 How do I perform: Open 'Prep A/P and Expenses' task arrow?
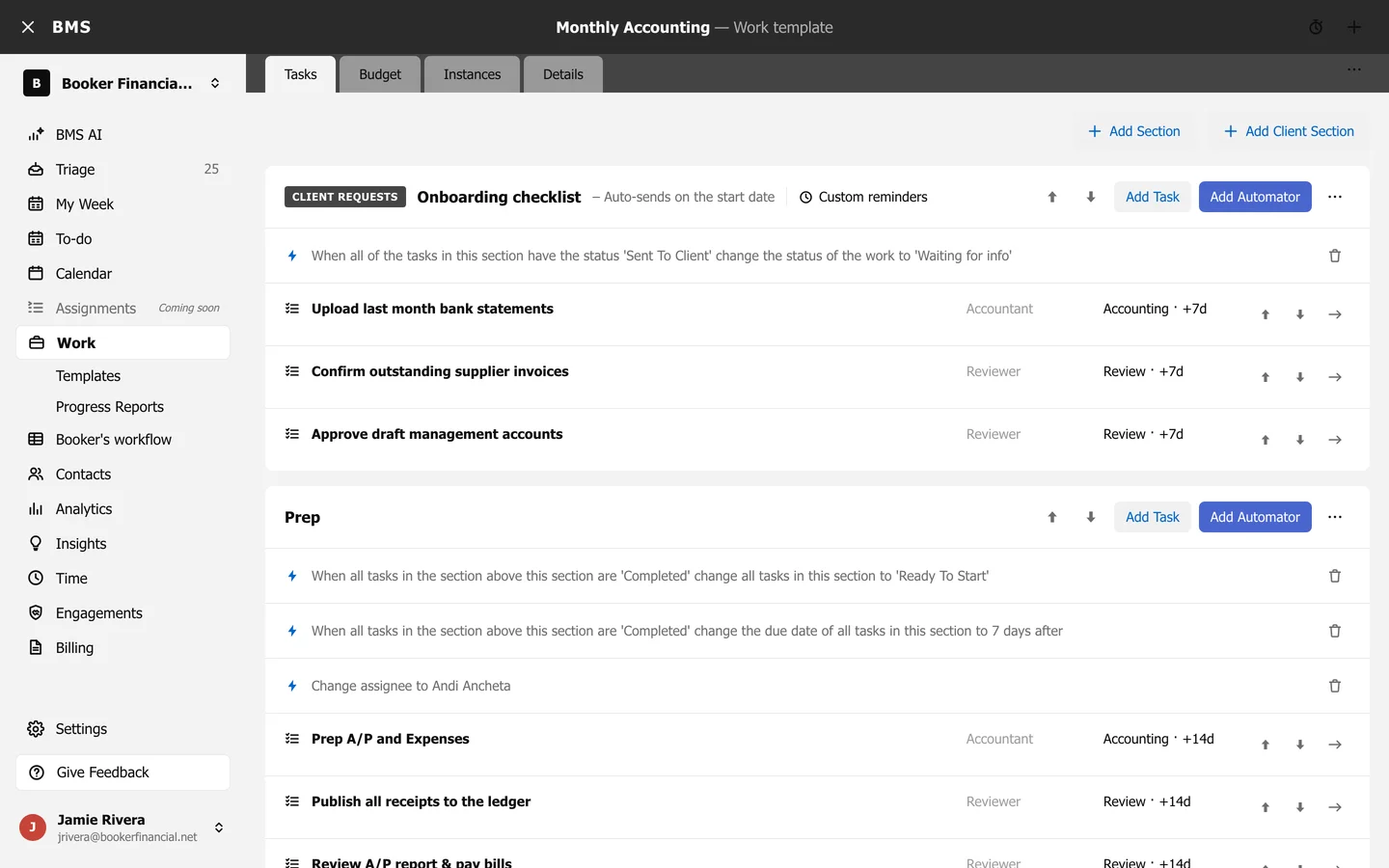coord(1335,745)
